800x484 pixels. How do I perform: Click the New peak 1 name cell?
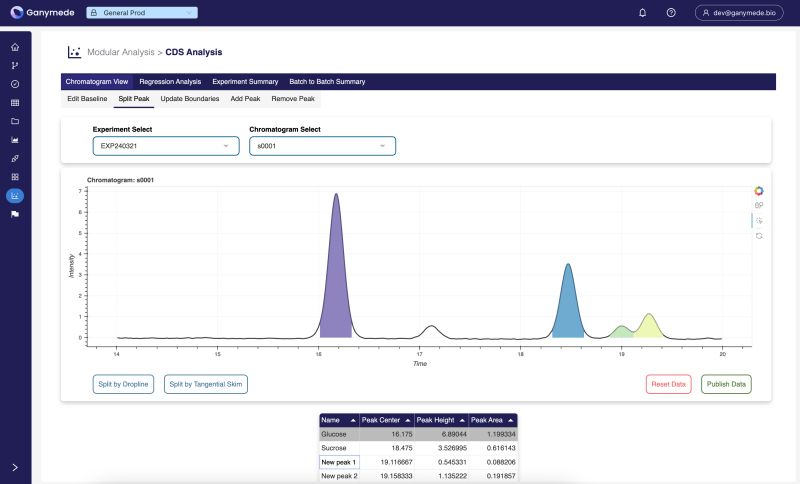[339, 462]
